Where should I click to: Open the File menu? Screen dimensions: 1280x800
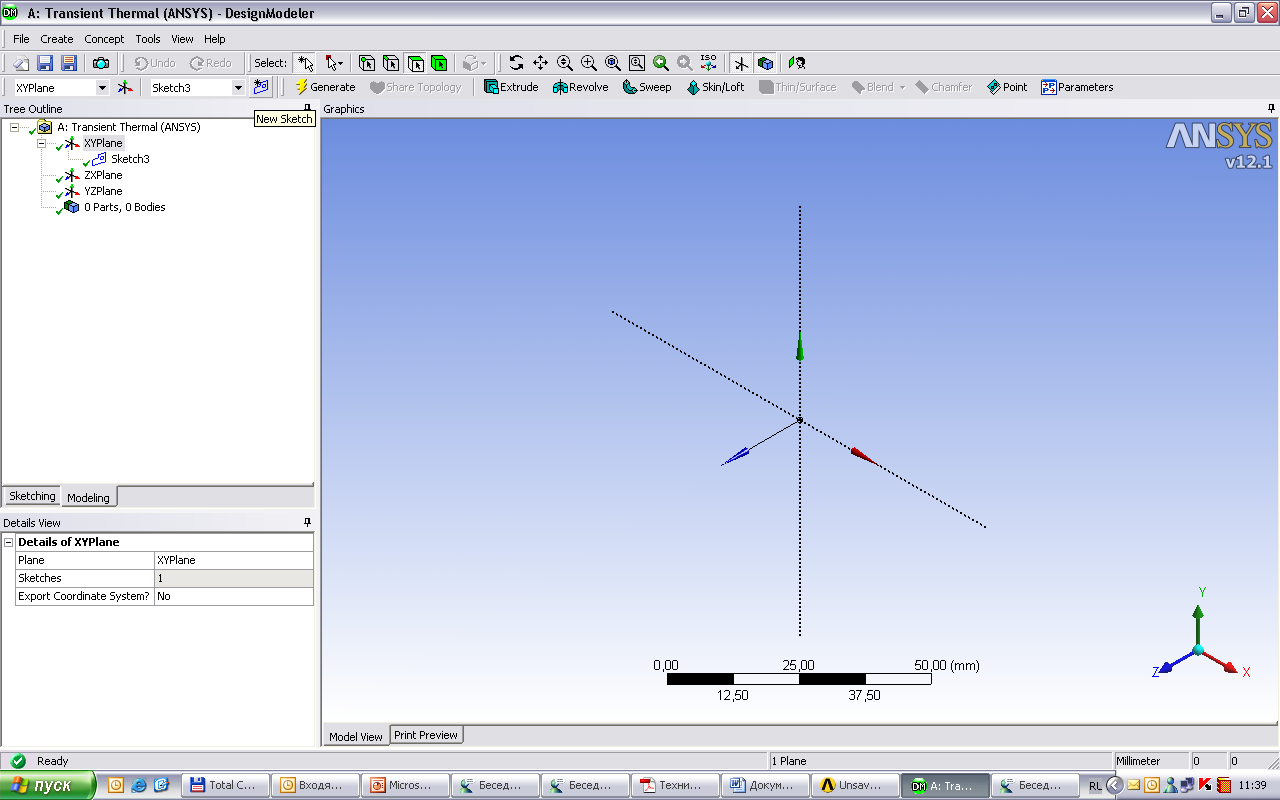coord(21,39)
